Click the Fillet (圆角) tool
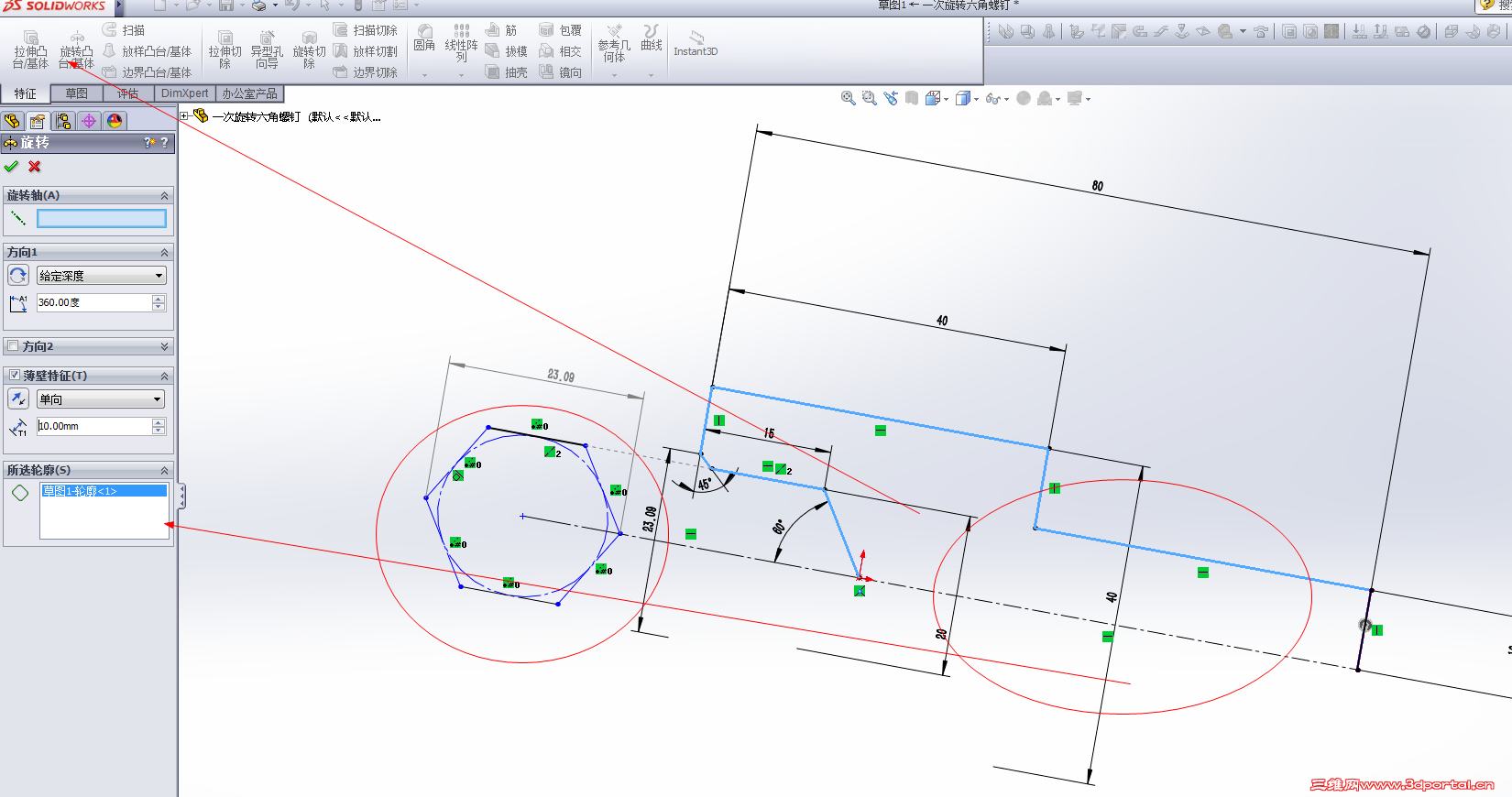The image size is (1512, 797). 424,38
